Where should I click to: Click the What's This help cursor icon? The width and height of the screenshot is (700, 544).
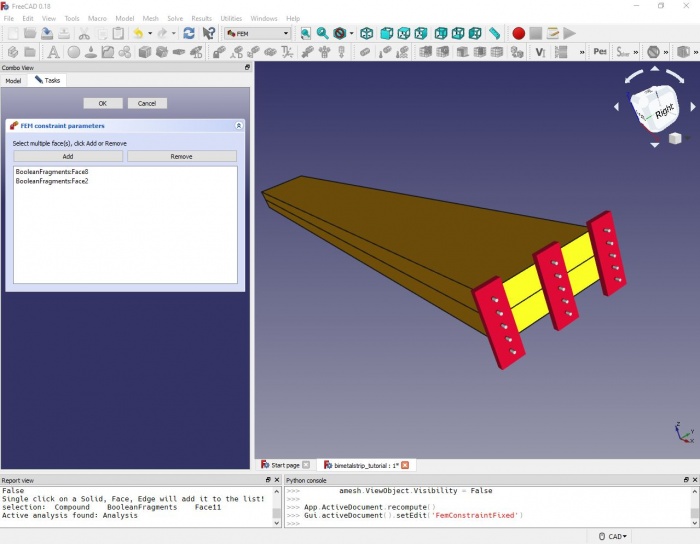(x=208, y=33)
